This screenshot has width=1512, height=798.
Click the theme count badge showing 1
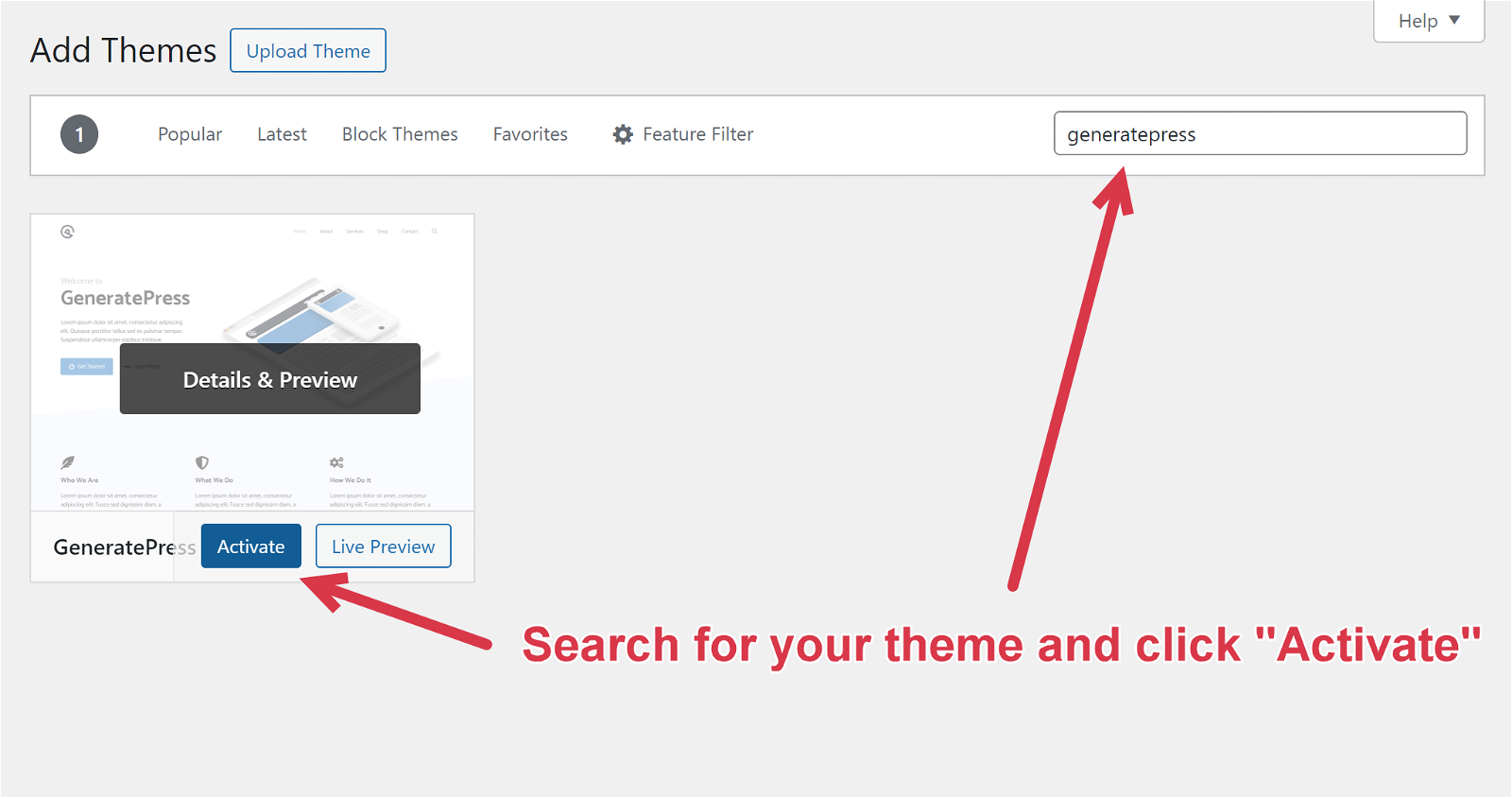79,134
